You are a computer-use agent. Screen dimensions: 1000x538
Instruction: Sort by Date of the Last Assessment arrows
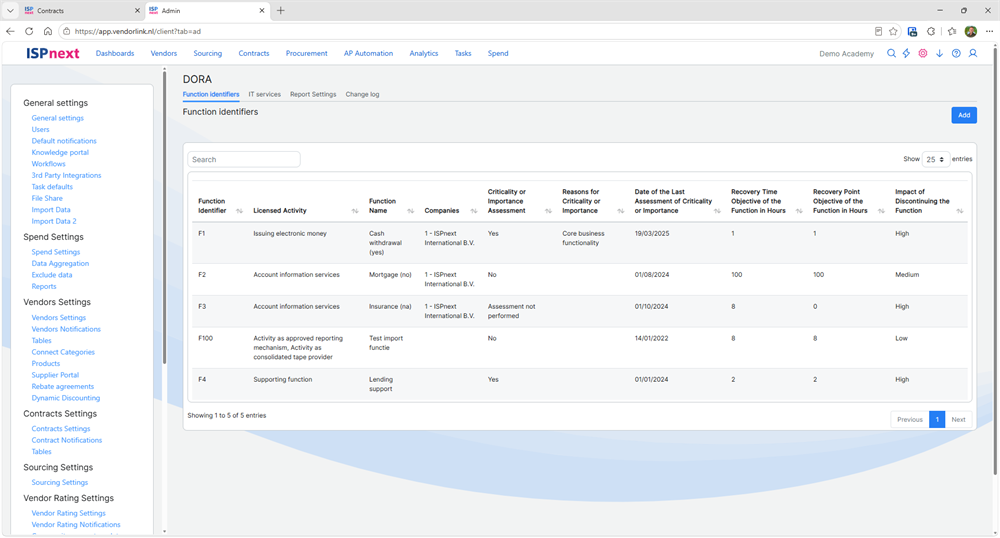[717, 211]
